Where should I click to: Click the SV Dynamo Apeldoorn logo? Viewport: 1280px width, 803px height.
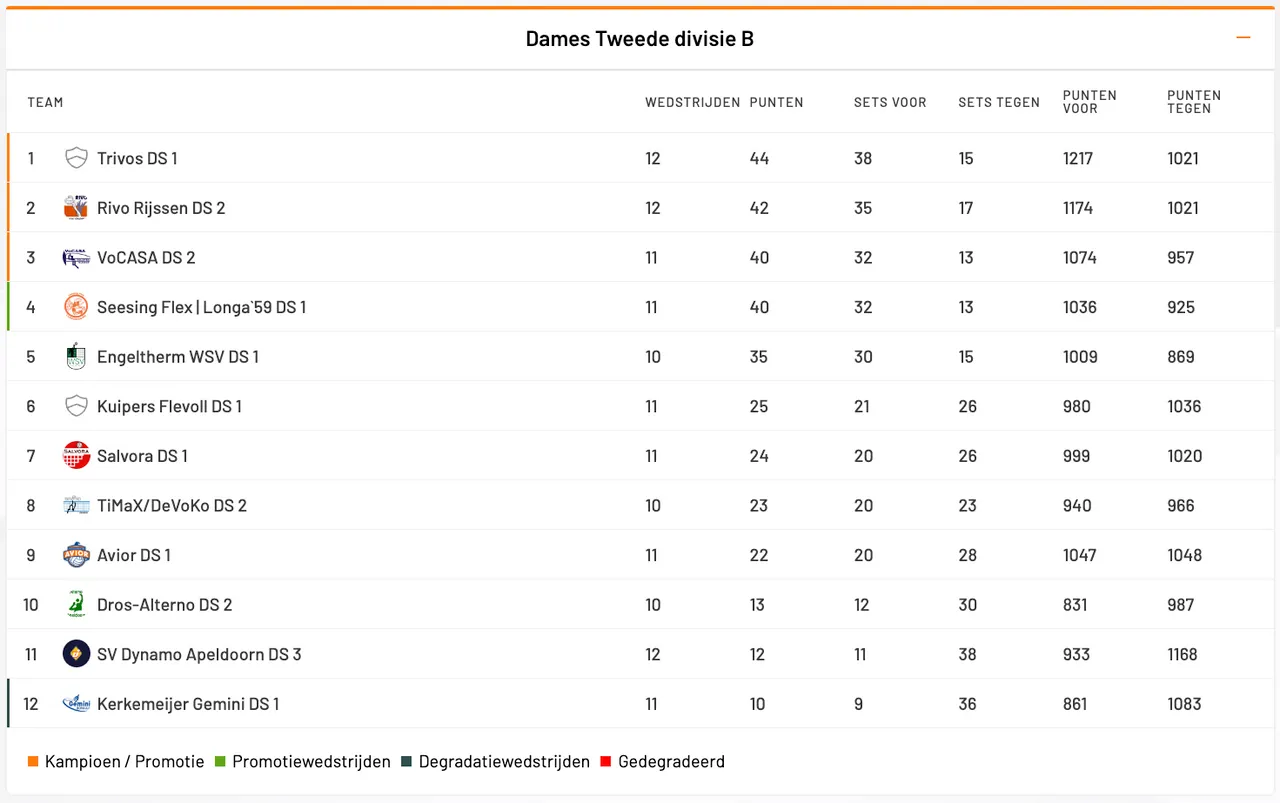[x=76, y=654]
